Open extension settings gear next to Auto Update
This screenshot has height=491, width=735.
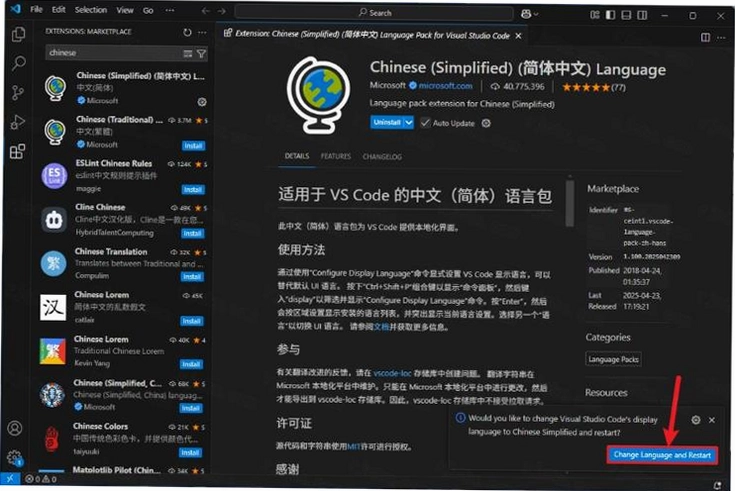pyautogui.click(x=486, y=123)
